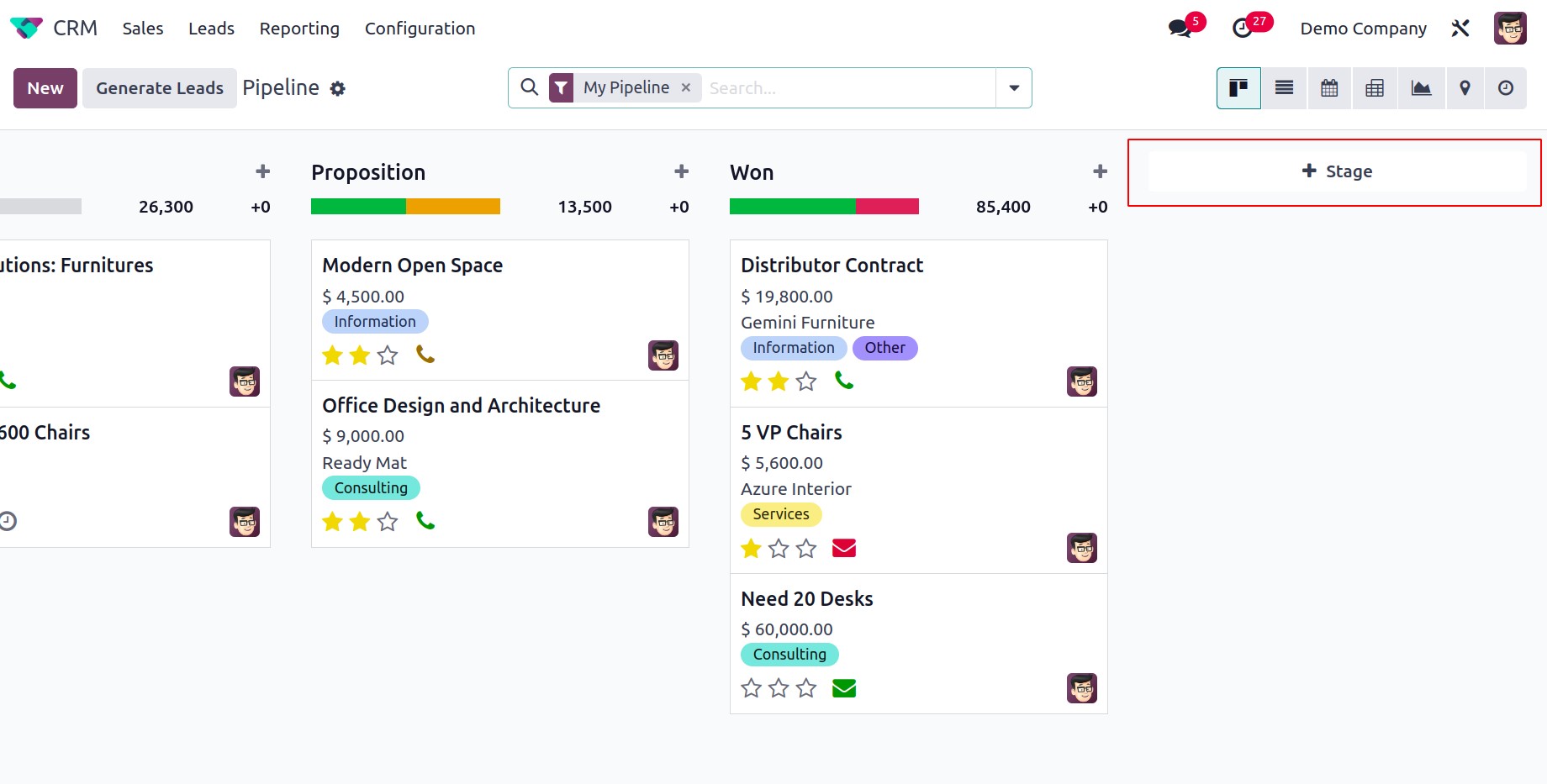This screenshot has height=784, width=1547.
Task: Click green segment of Proposition progress bar
Action: 358,207
